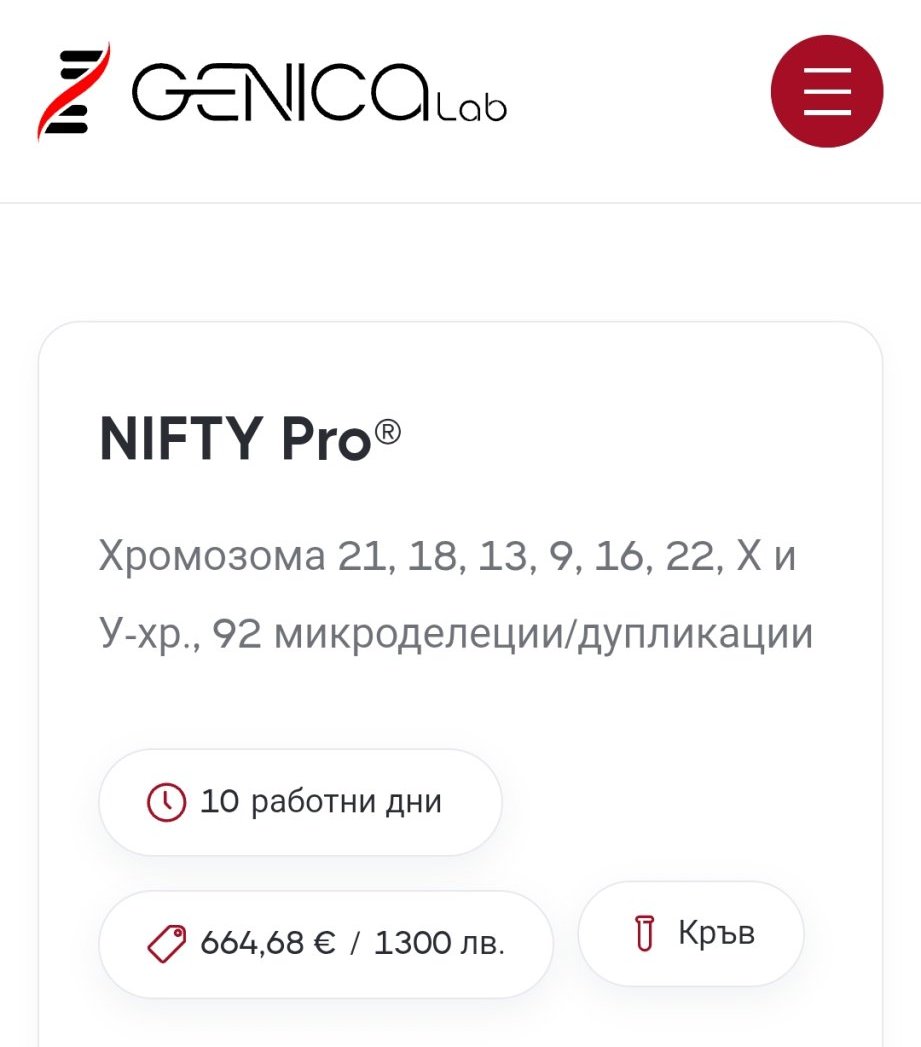921x1047 pixels.
Task: Click the word "Хромозома" in the description
Action: coord(212,556)
